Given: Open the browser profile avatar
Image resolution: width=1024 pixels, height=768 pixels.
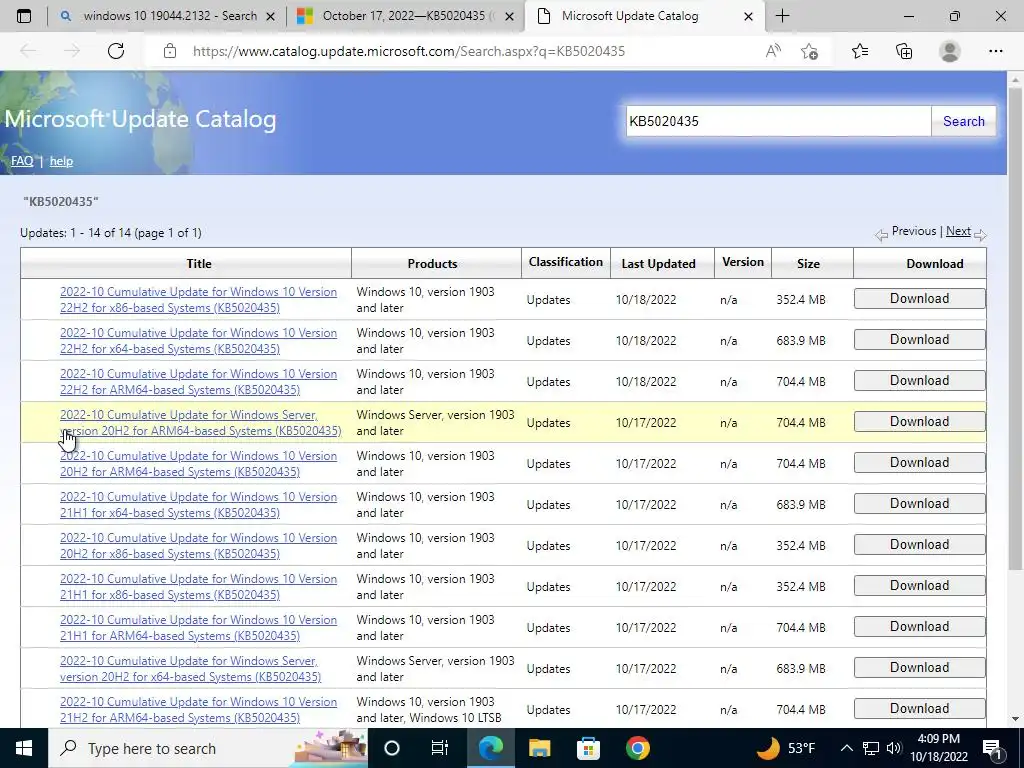Looking at the screenshot, I should pos(950,51).
